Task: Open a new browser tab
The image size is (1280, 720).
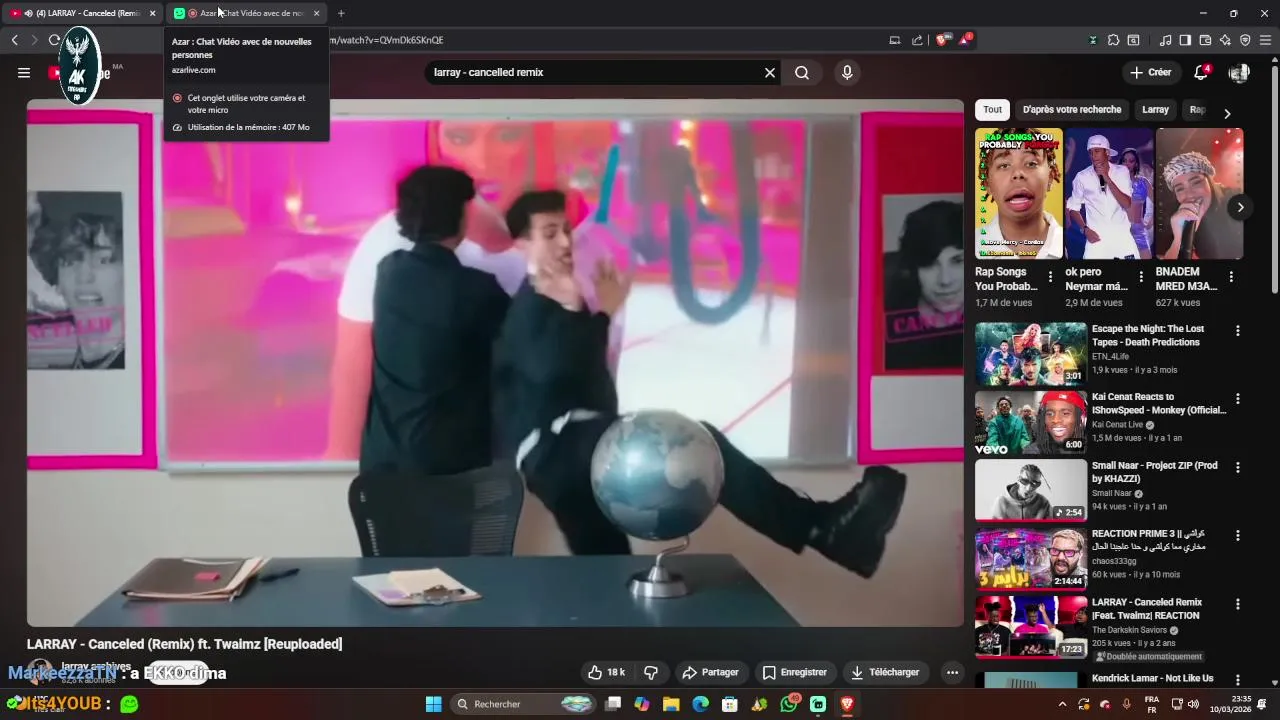Action: tap(341, 13)
